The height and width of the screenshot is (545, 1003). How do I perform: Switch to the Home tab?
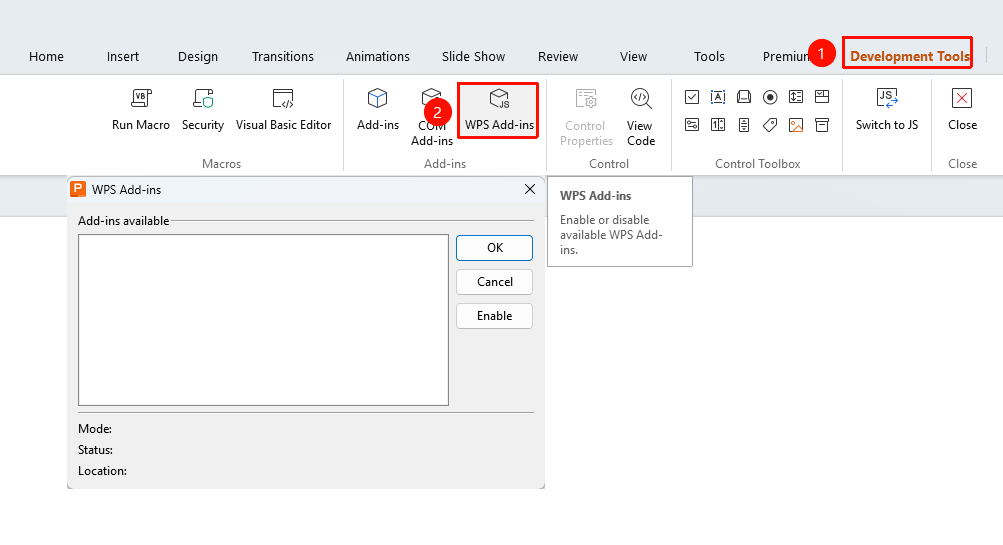coord(46,56)
